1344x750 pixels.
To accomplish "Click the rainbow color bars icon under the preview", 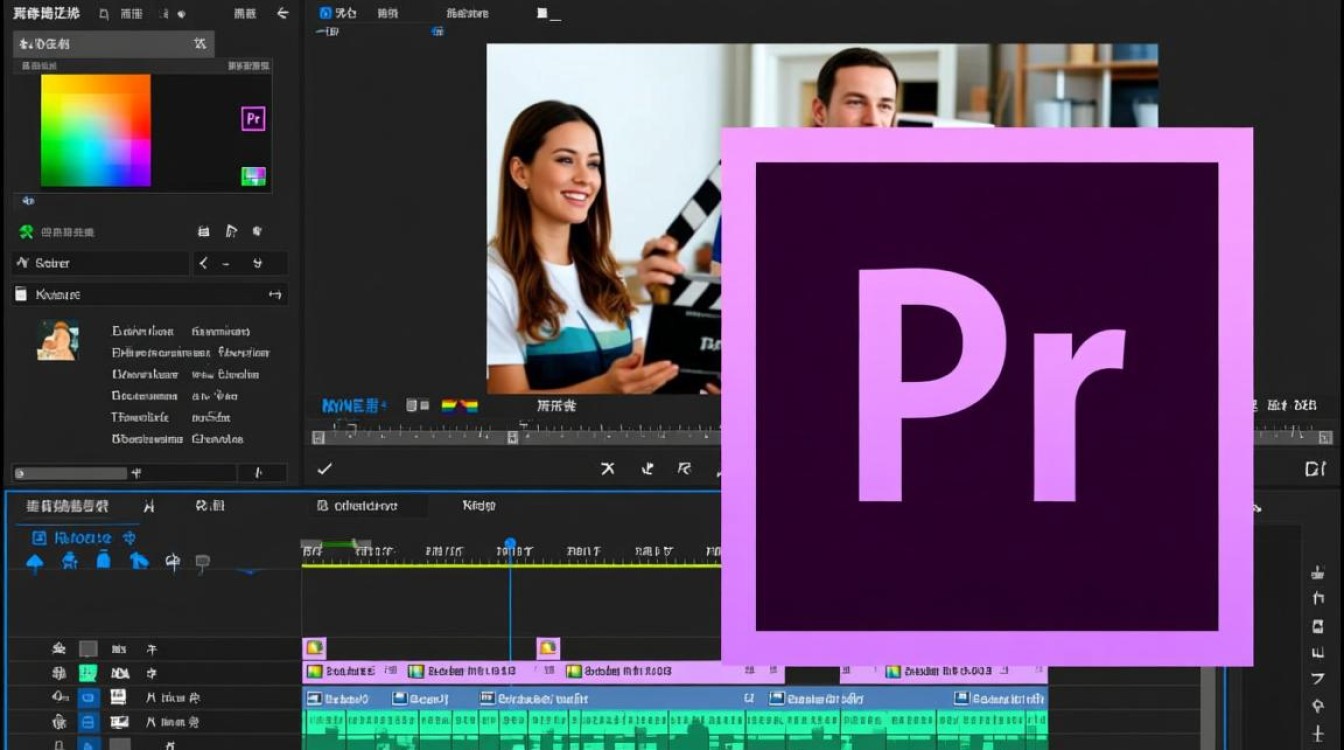I will pyautogui.click(x=460, y=406).
